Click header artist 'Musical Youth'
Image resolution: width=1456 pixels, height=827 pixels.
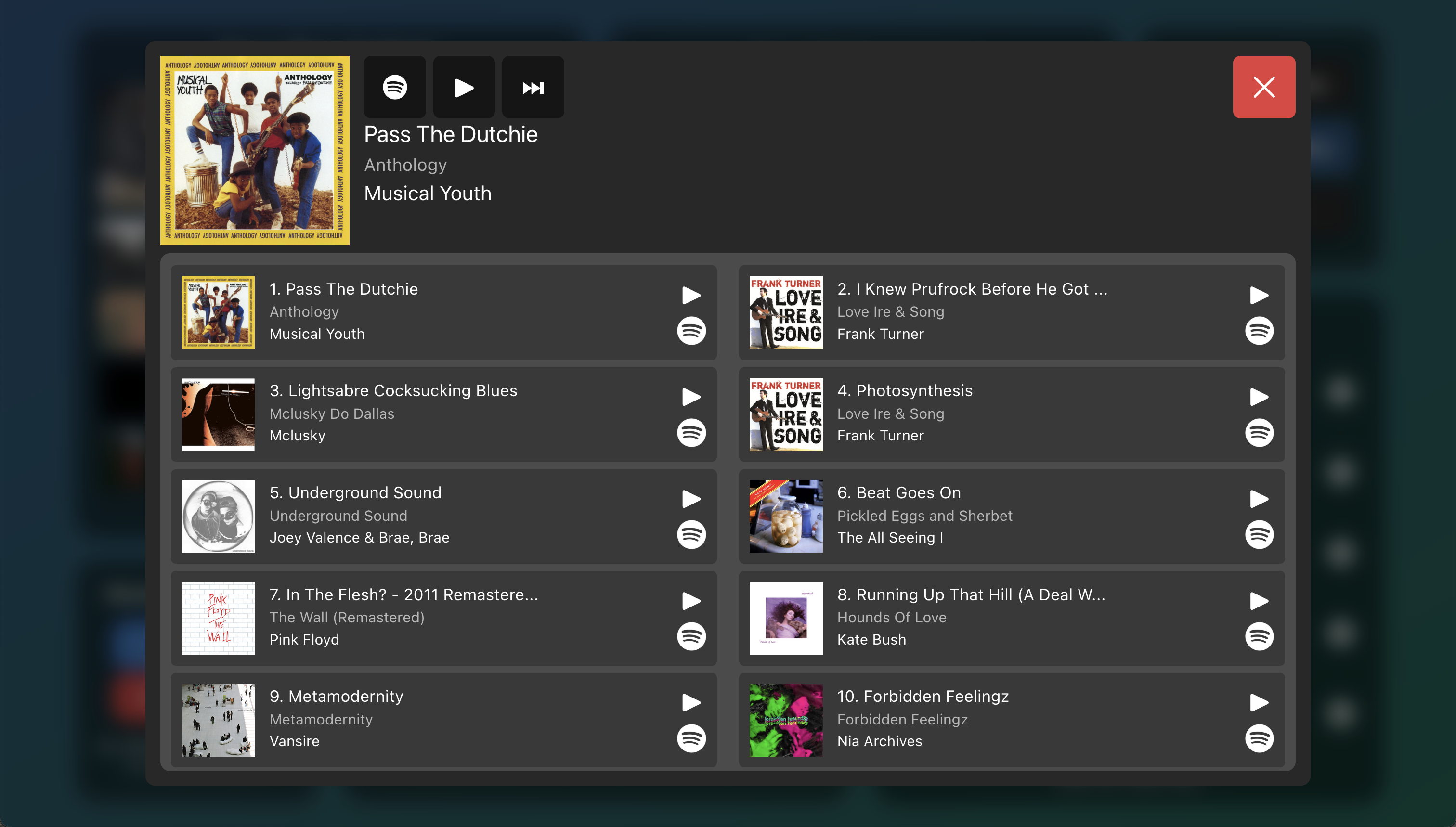(x=428, y=193)
